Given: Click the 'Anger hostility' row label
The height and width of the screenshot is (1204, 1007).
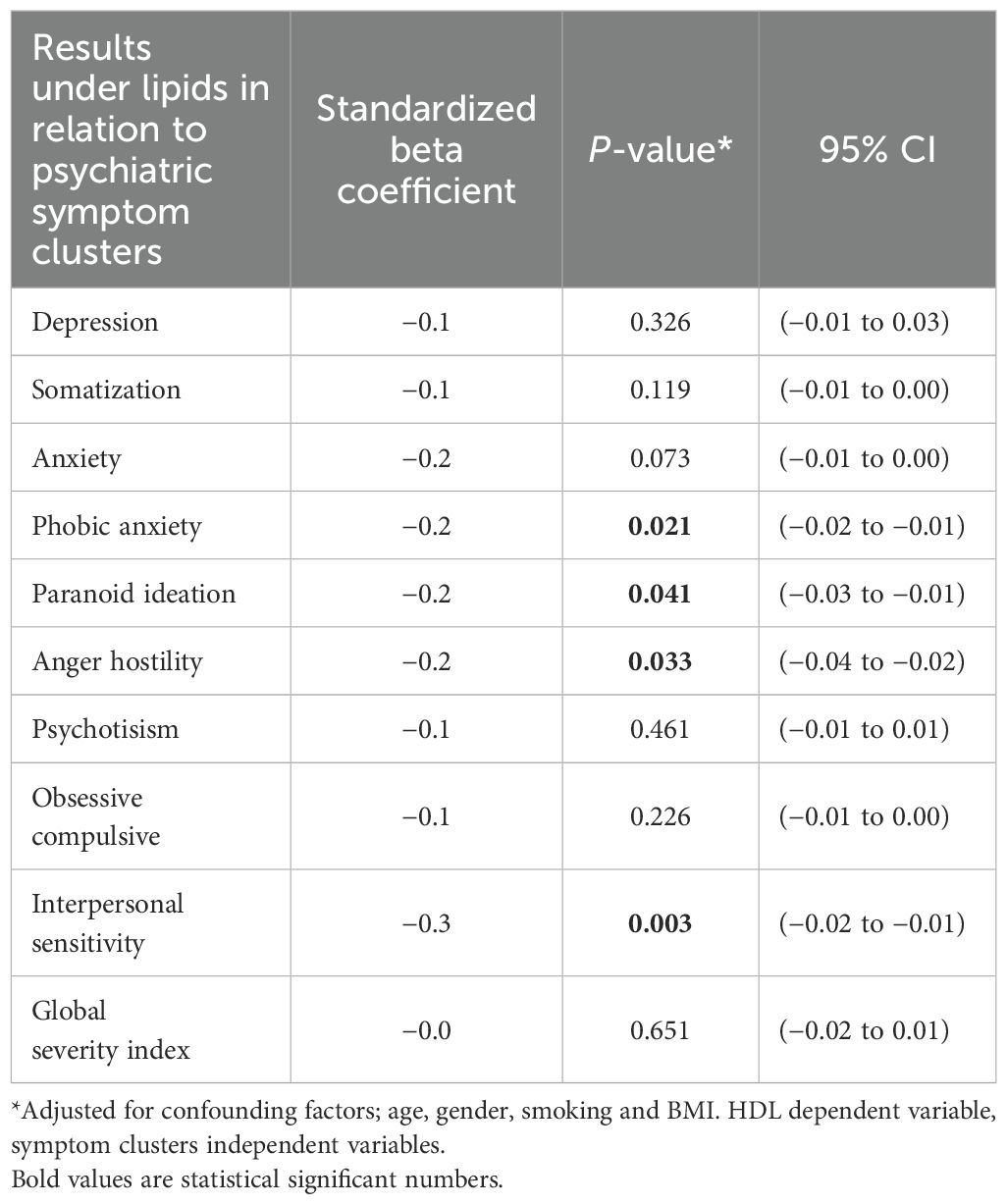Looking at the screenshot, I should 116,661.
